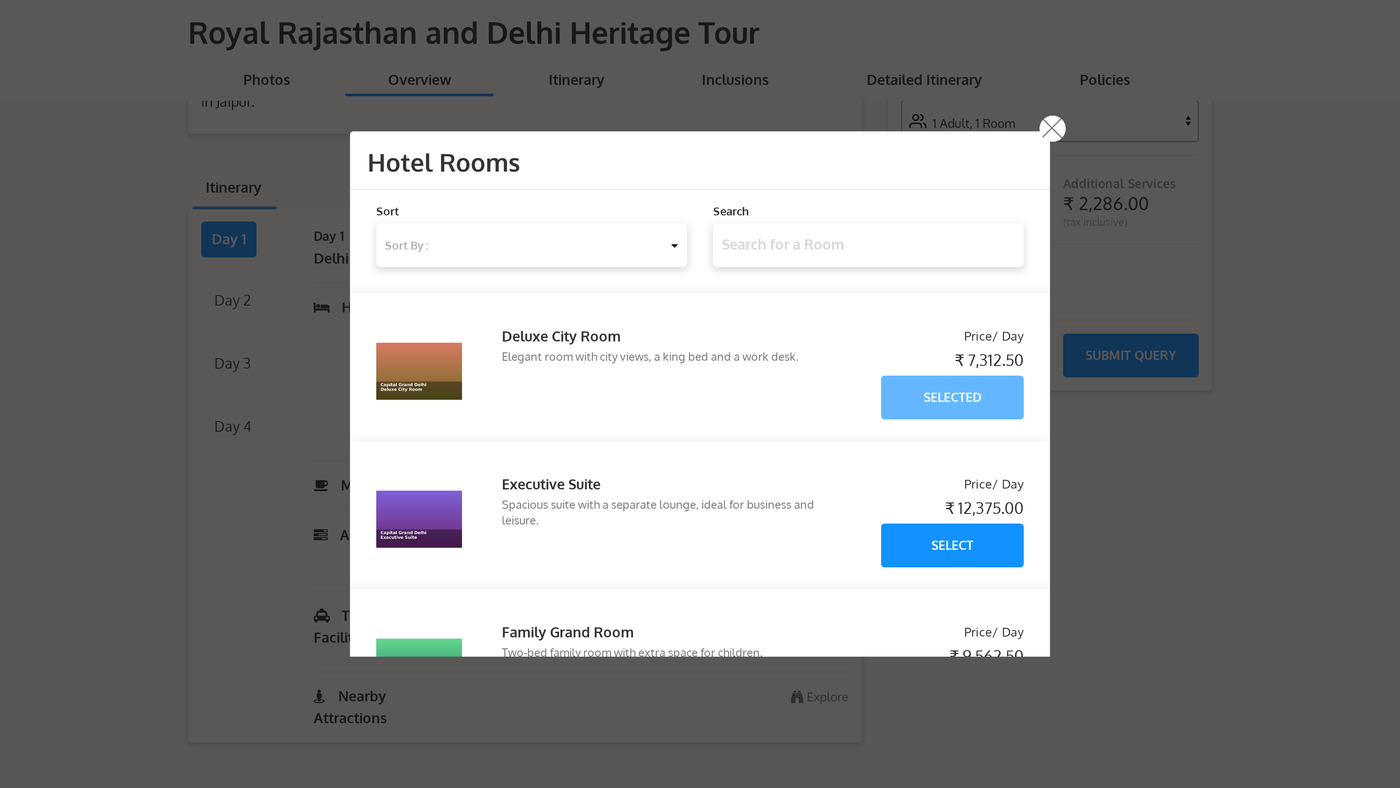Select Day 2 in the itinerary
Viewport: 1400px width, 788px height.
click(x=232, y=300)
